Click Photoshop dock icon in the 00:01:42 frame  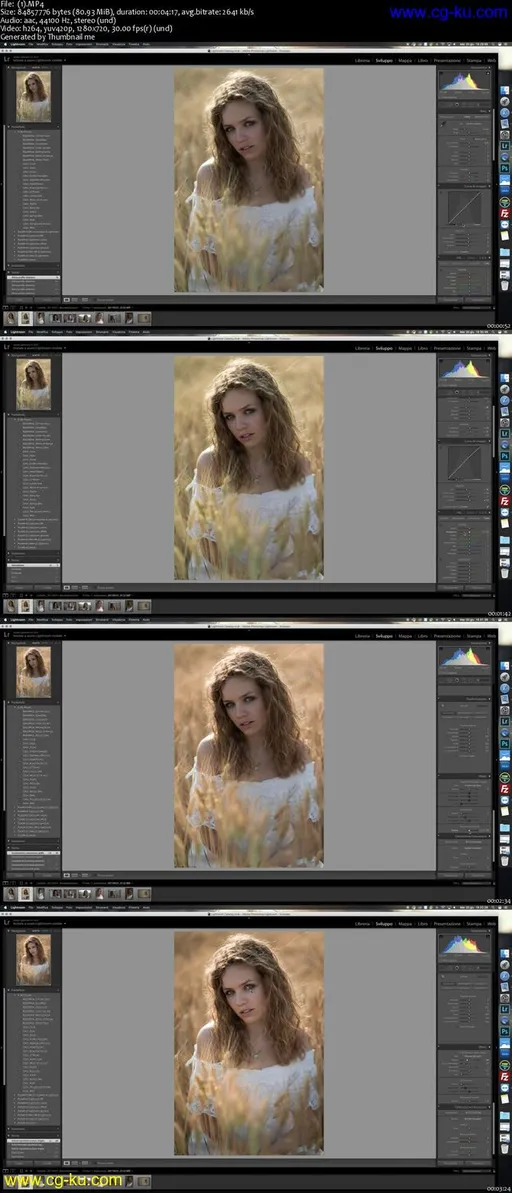(504, 455)
